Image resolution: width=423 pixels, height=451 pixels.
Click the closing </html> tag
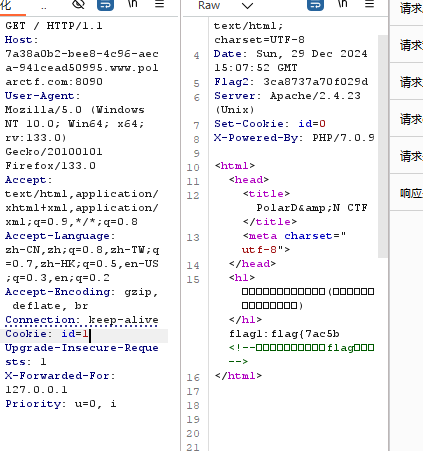[x=238, y=376]
